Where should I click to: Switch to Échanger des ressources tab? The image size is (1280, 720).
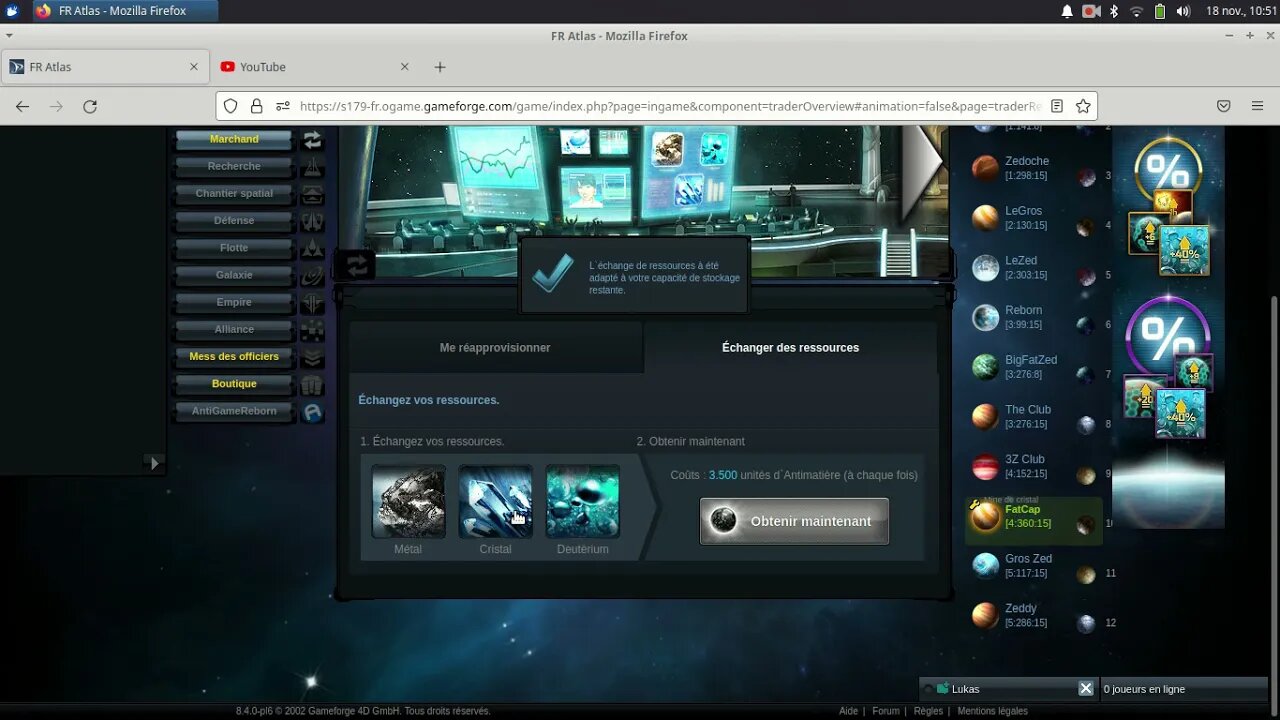pyautogui.click(x=790, y=348)
